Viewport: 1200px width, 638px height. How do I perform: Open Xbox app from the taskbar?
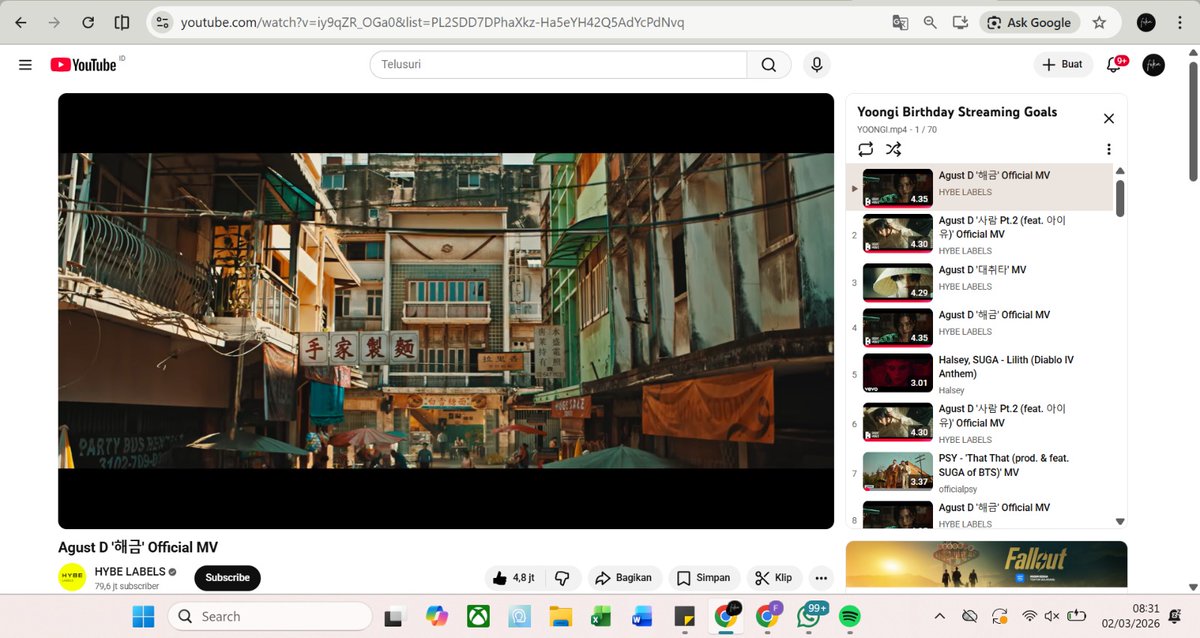[478, 616]
